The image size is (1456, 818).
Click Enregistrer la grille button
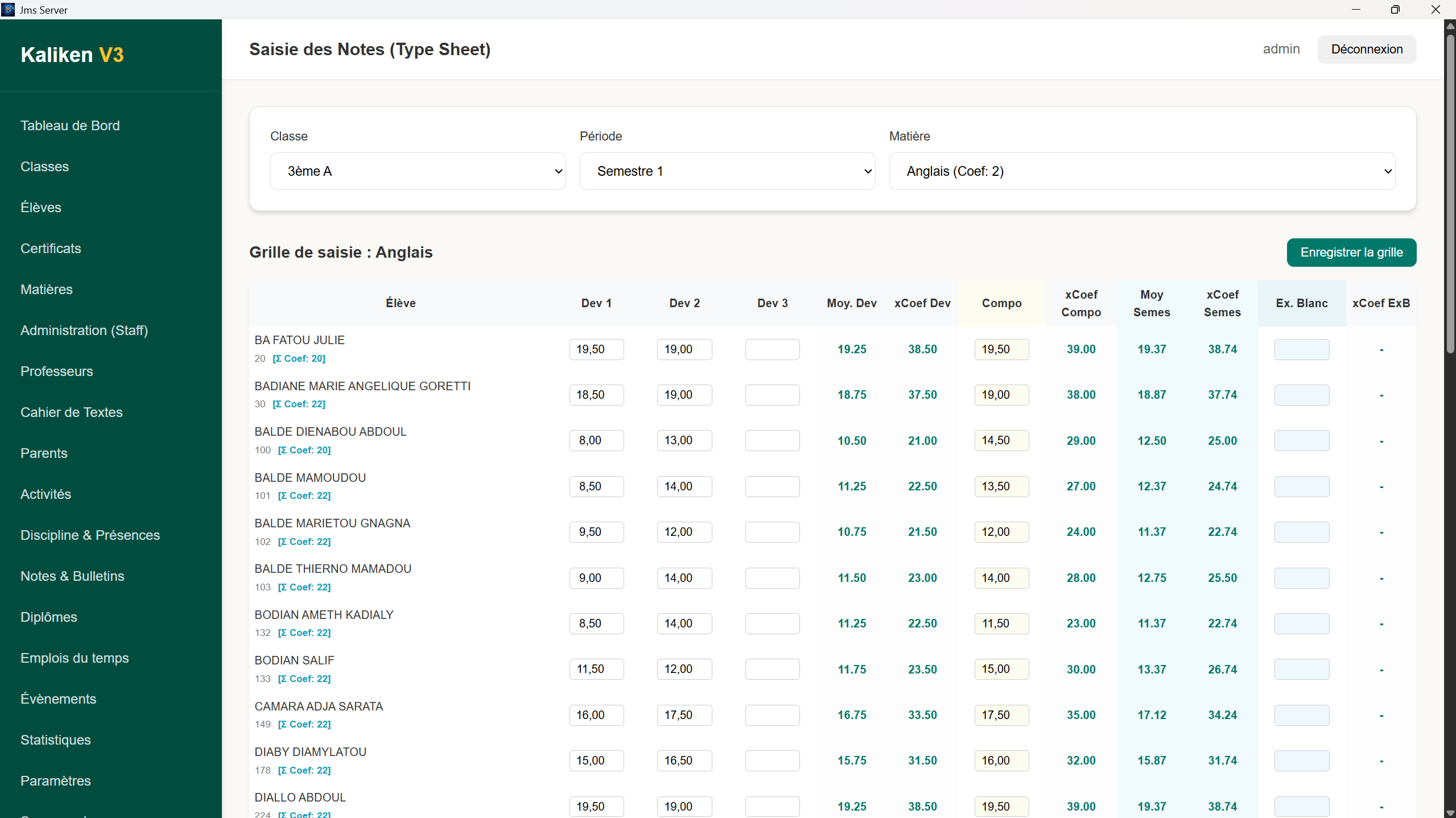1351,253
